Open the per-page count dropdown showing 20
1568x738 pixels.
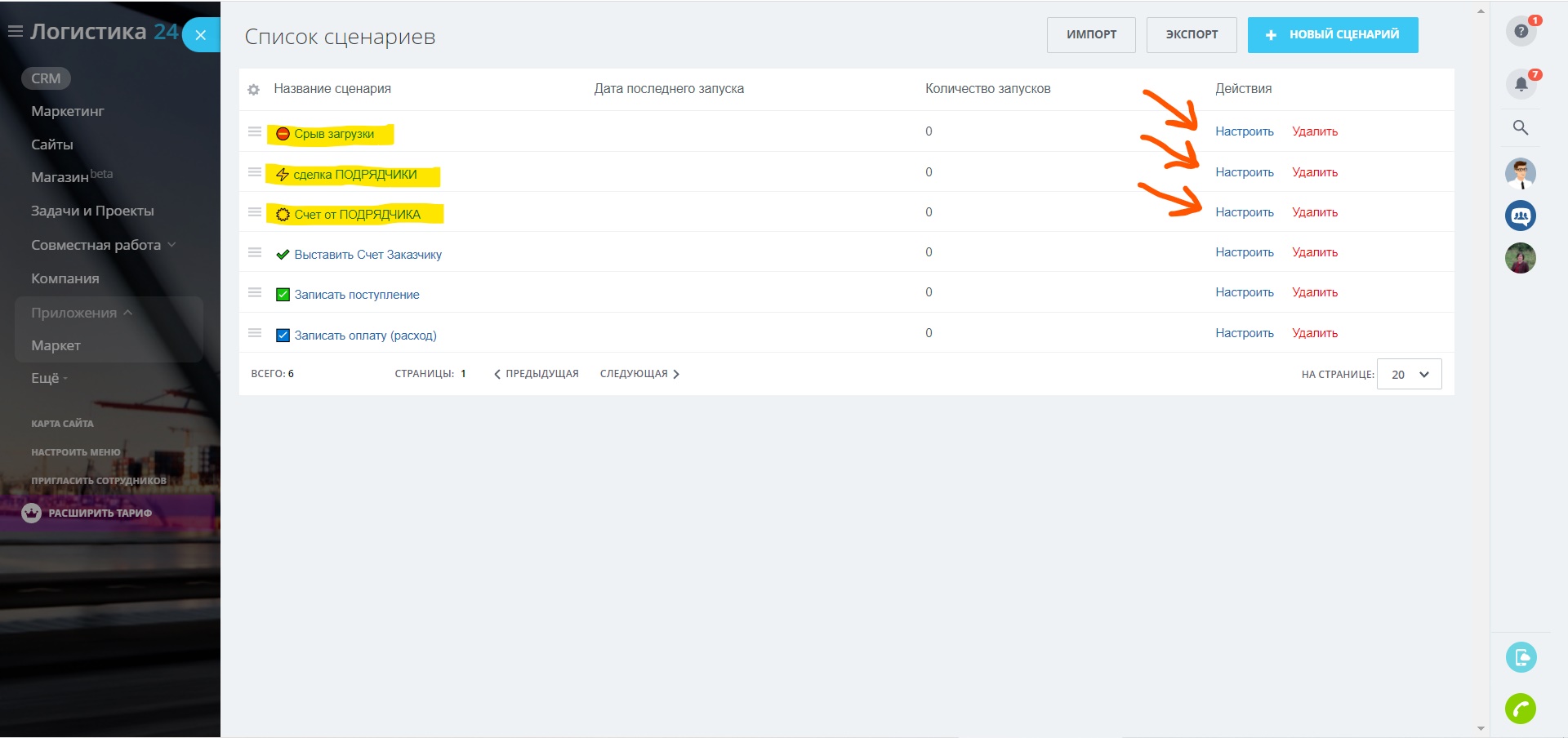(1409, 375)
